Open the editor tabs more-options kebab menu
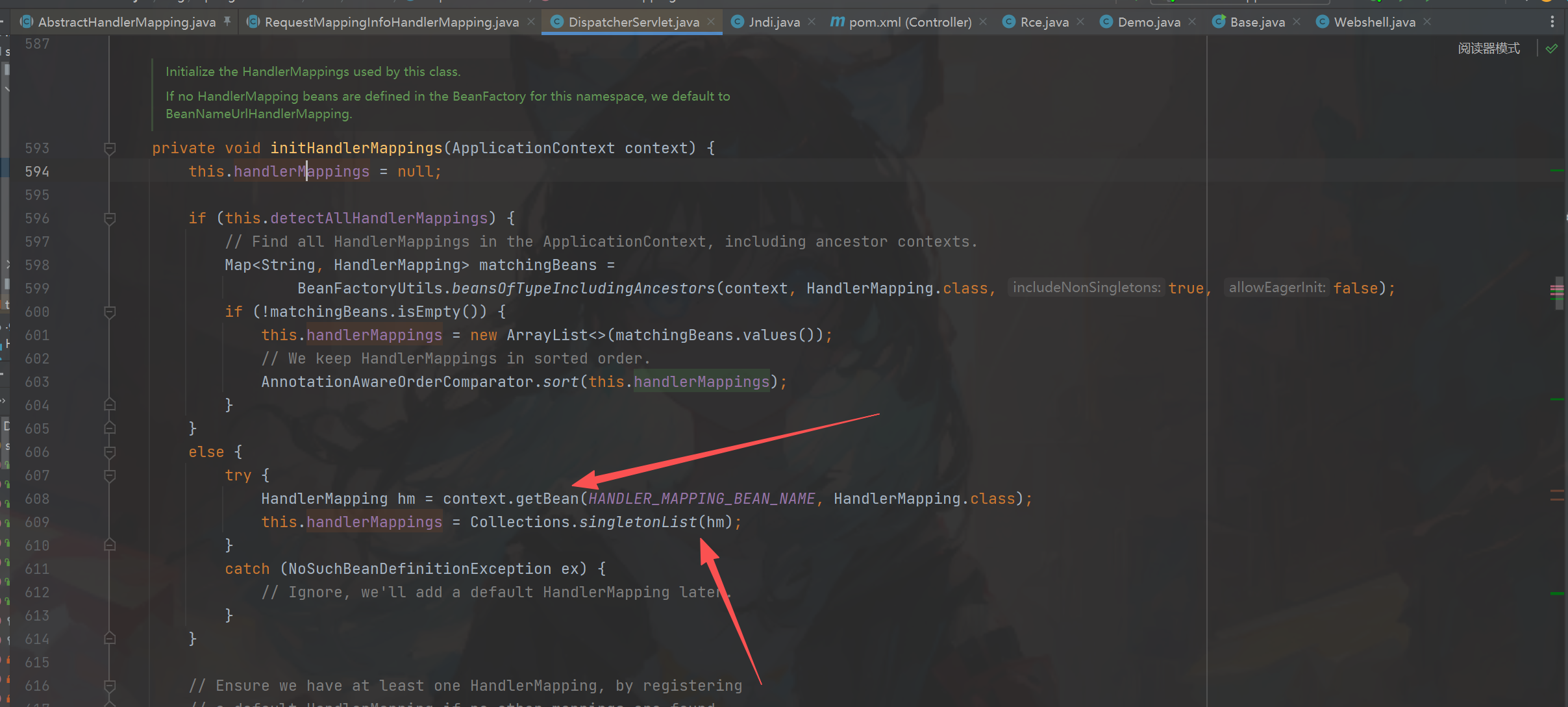This screenshot has width=1568, height=707. point(1552,22)
